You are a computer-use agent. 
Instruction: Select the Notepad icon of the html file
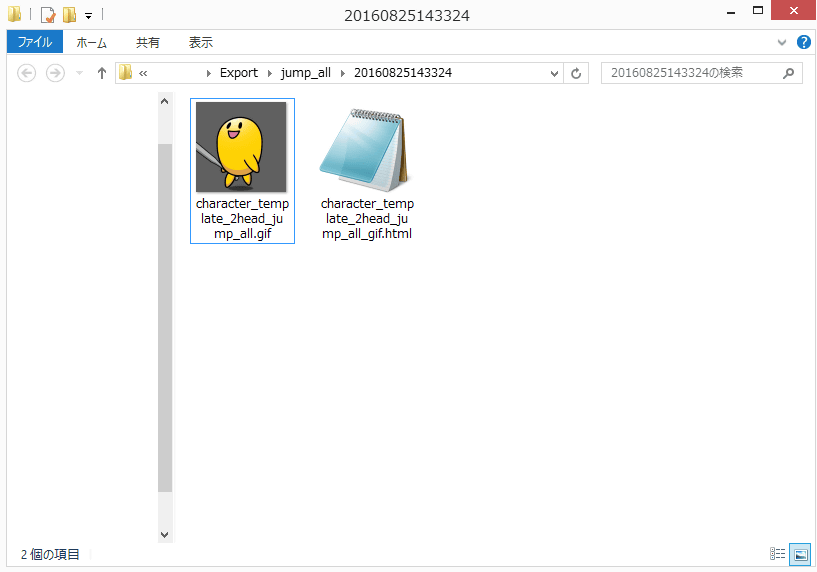[365, 150]
